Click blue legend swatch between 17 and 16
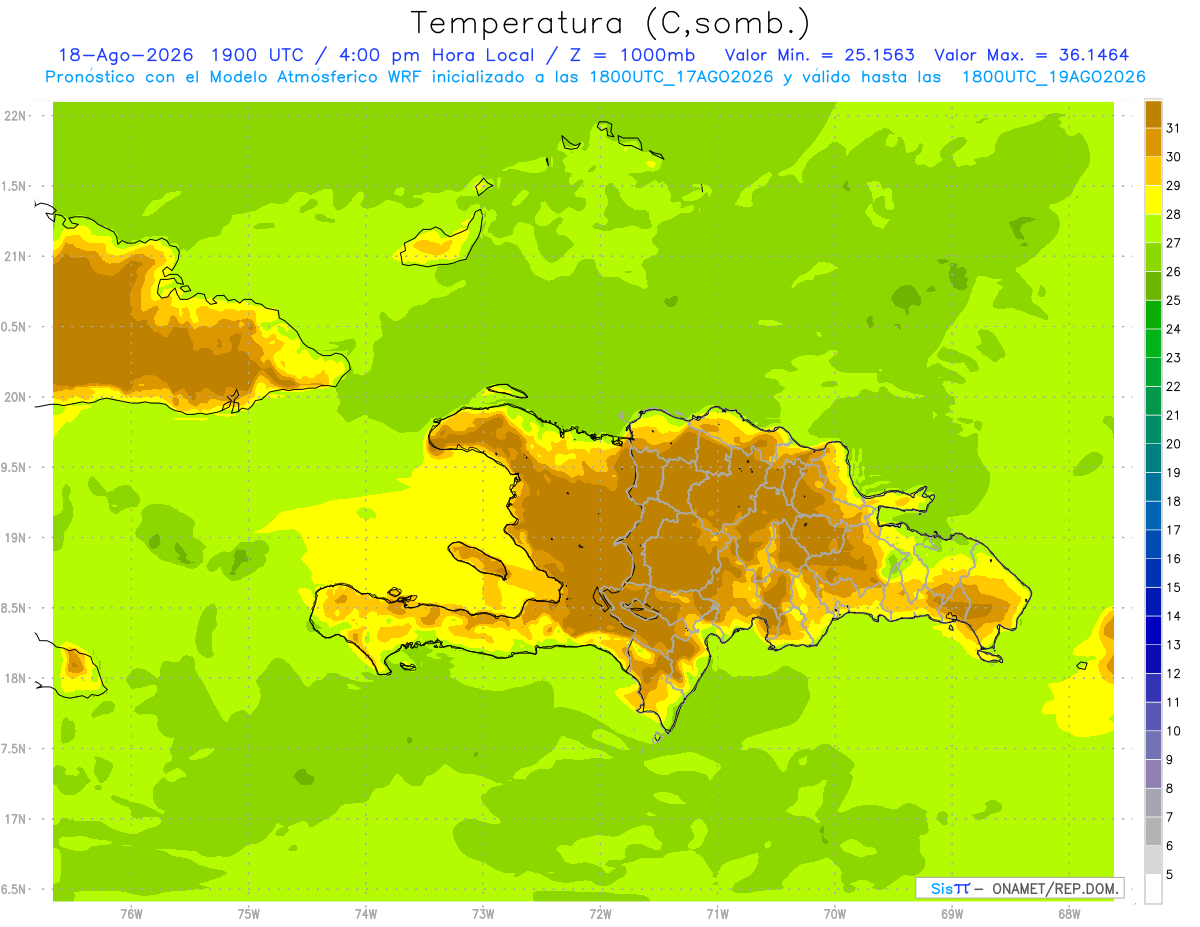 1153,544
